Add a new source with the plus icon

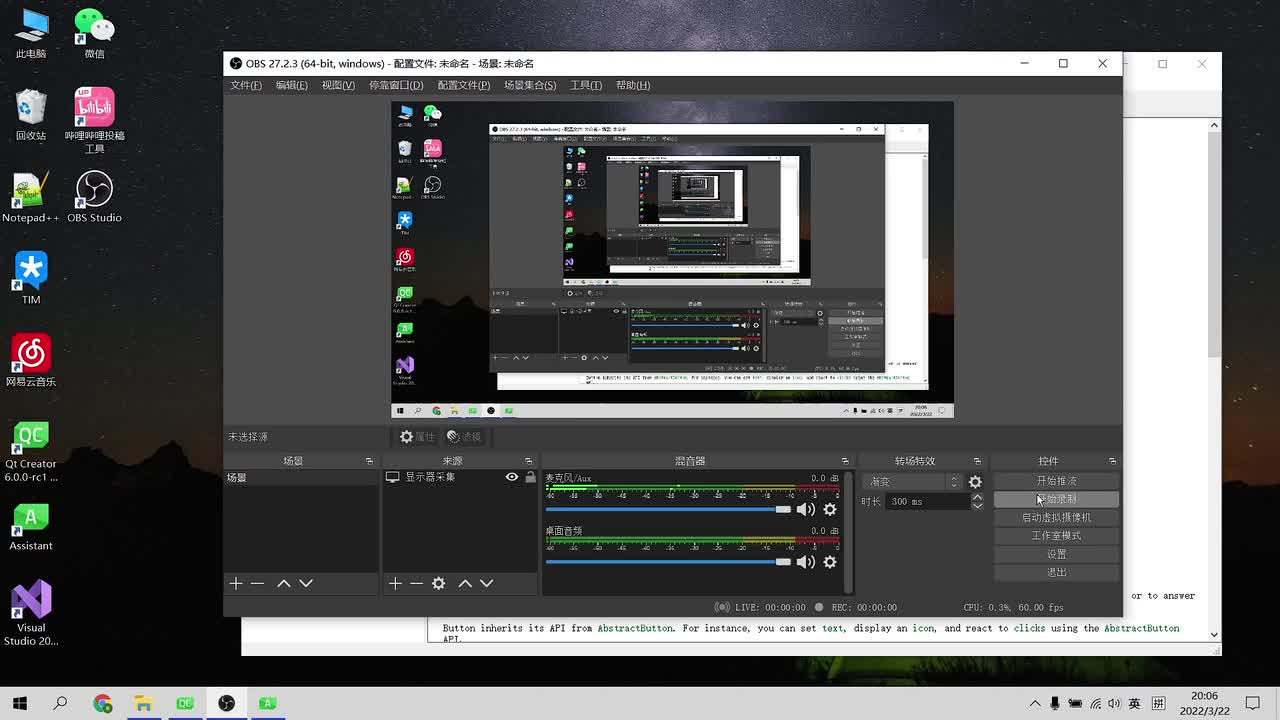coord(395,583)
